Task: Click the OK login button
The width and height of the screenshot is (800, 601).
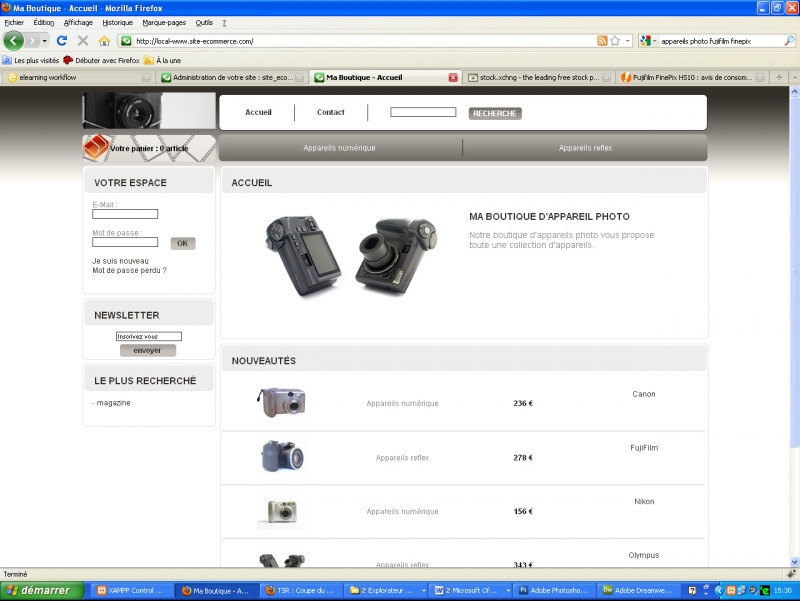Action: click(x=183, y=243)
